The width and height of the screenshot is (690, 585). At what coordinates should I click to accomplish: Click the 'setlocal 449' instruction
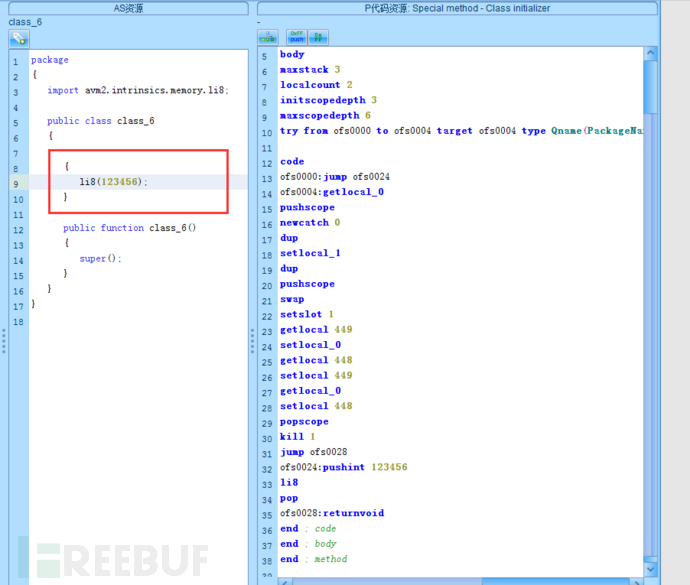316,375
